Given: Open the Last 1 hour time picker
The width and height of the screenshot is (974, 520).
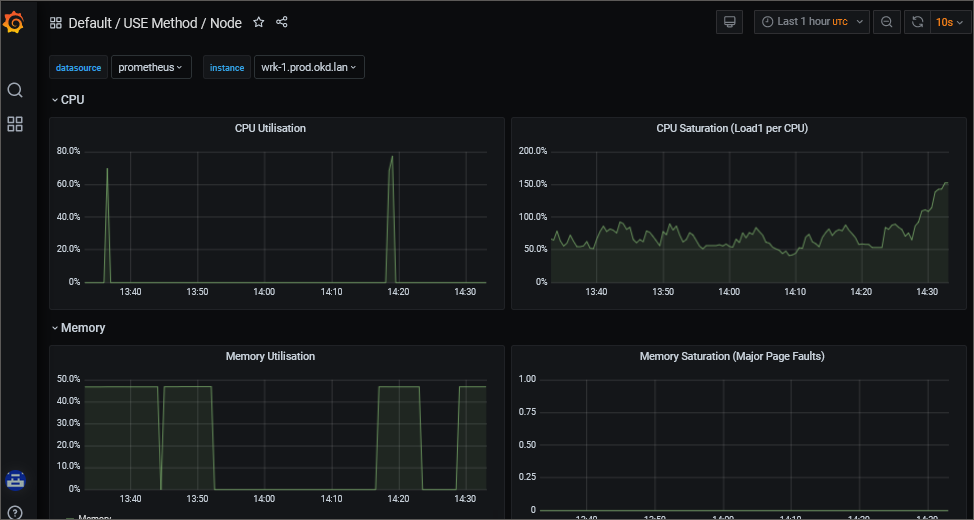Looking at the screenshot, I should 811,22.
